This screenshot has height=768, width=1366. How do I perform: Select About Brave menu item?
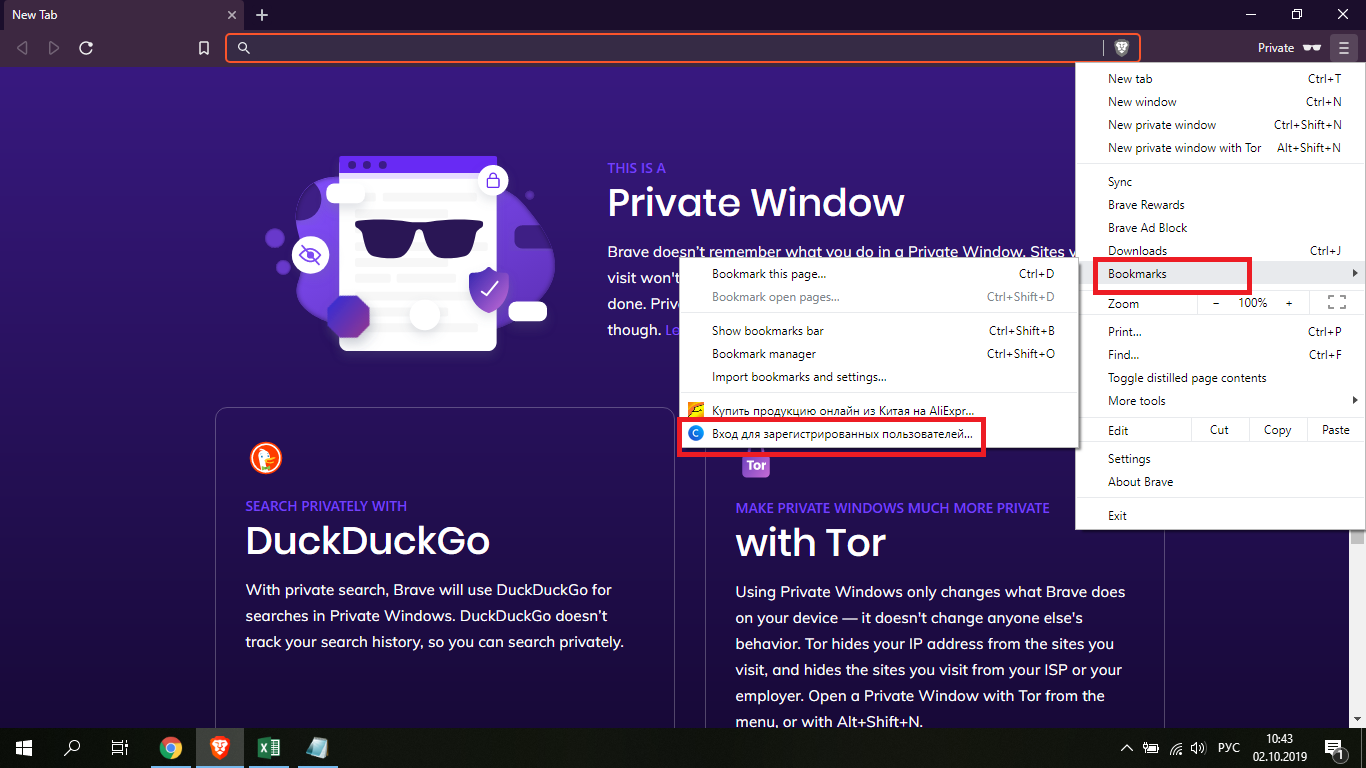pos(1220,482)
